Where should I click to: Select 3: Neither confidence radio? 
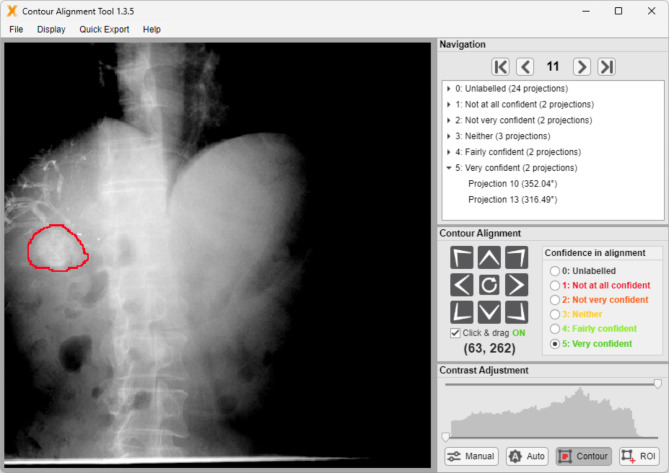point(555,314)
